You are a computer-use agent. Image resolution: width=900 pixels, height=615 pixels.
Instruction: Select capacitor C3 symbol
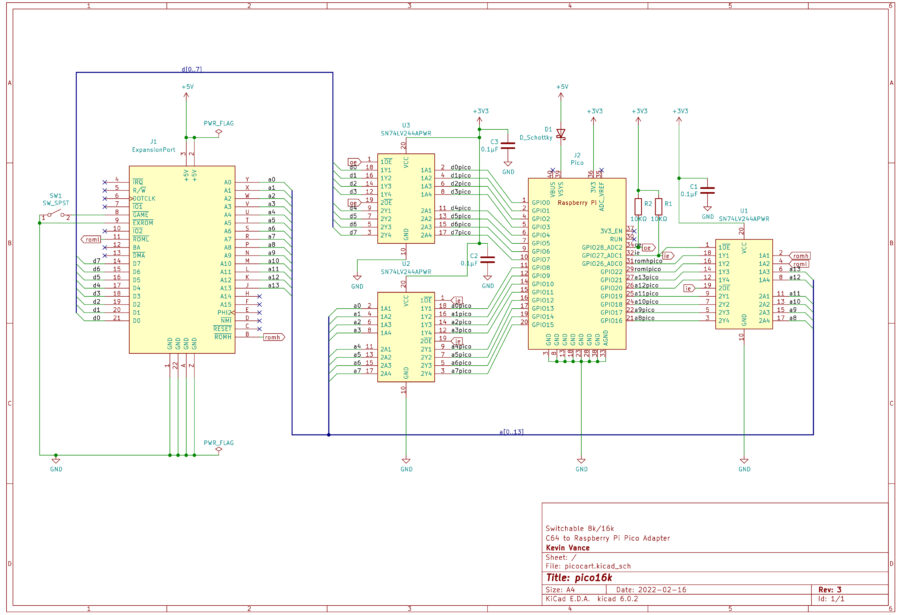point(508,145)
